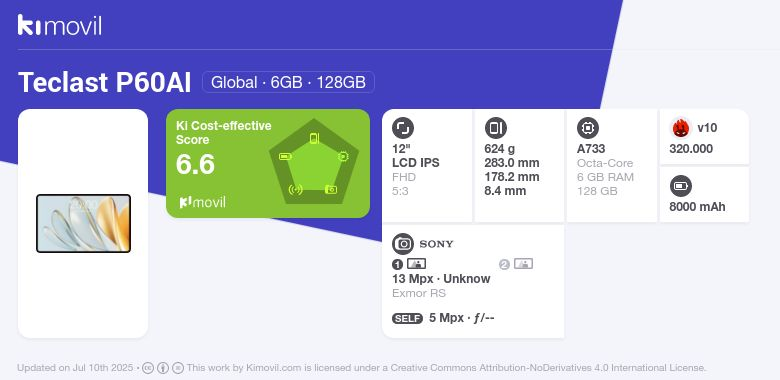This screenshot has width=780, height=380.
Task: Click the processor chip icon above A733
Action: click(x=588, y=128)
